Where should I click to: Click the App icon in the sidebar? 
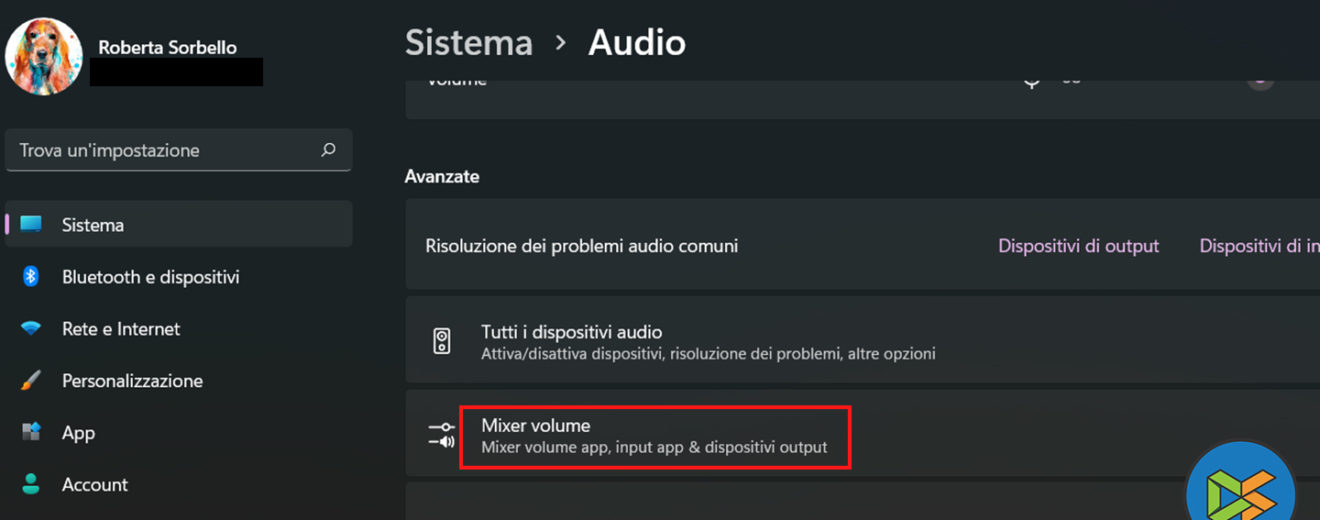[x=31, y=433]
